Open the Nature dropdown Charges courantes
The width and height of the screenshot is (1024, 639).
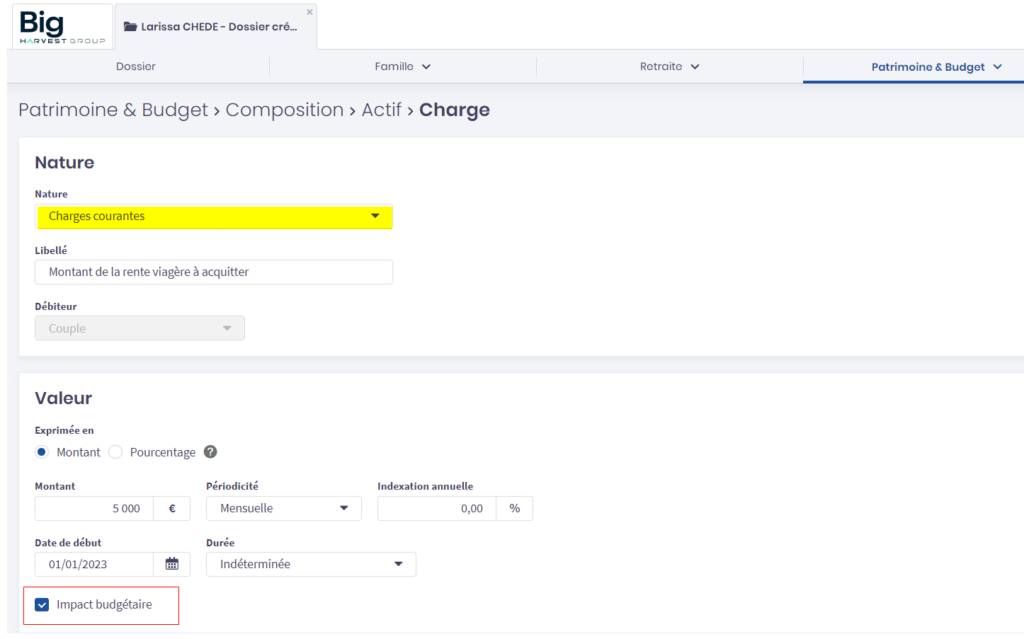(x=214, y=216)
